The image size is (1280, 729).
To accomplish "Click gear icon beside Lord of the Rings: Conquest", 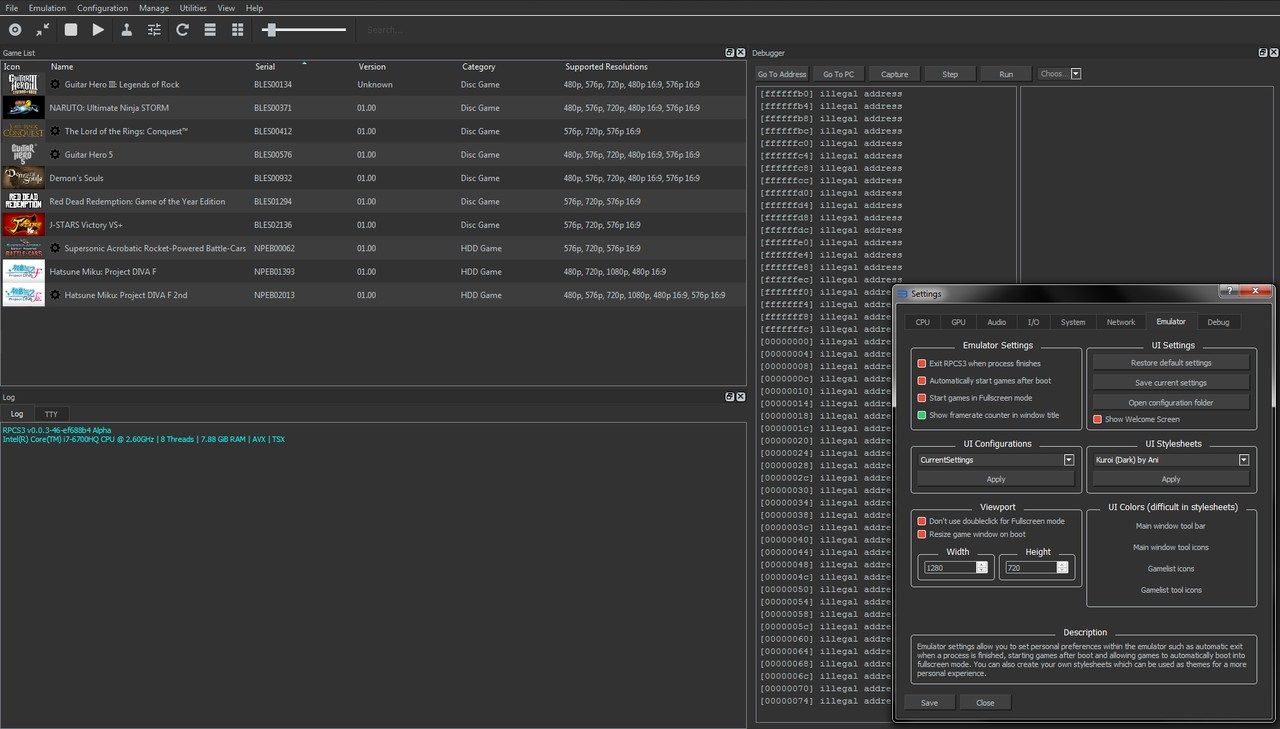I will click(55, 131).
